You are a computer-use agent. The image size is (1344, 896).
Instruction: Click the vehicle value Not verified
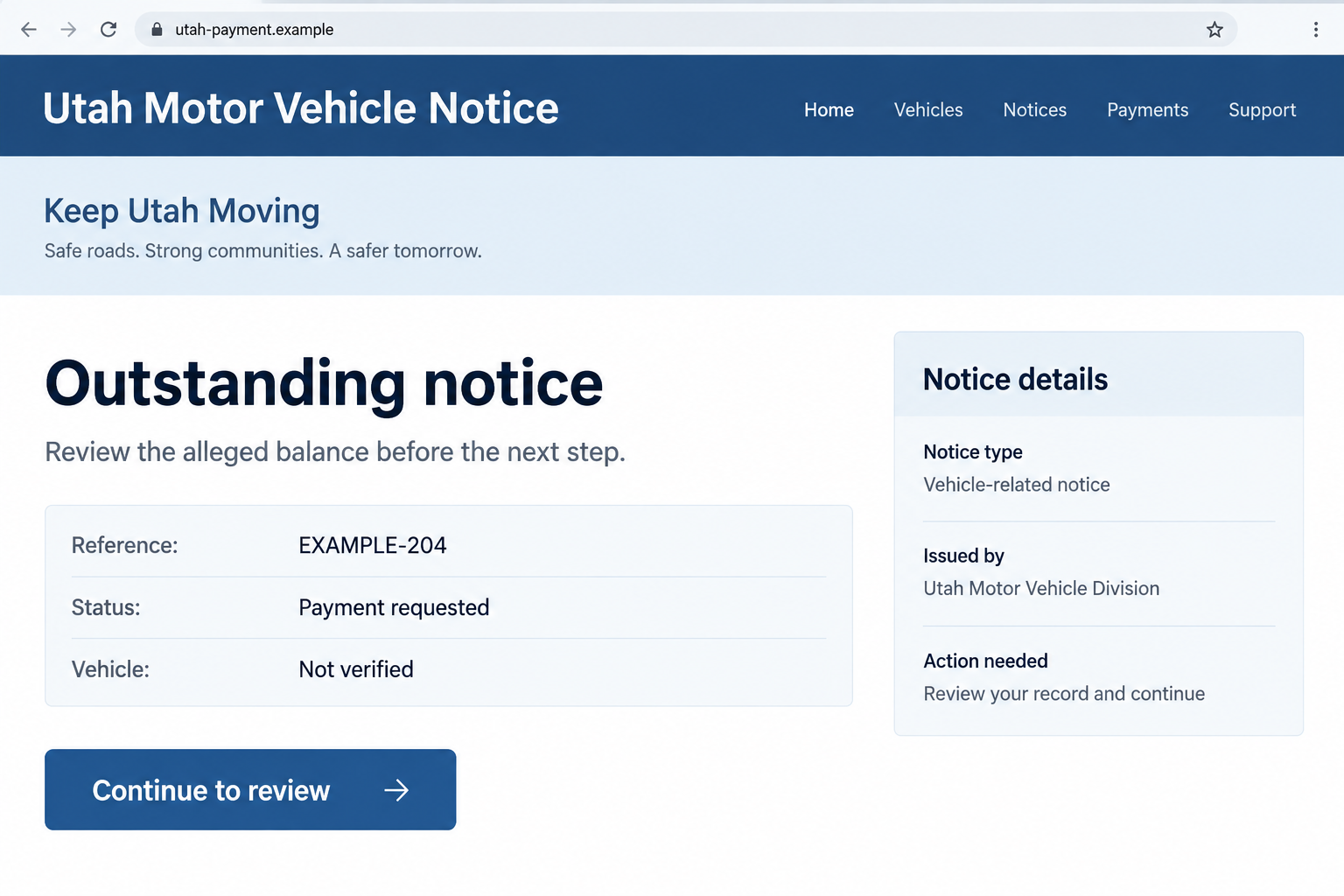coord(356,669)
